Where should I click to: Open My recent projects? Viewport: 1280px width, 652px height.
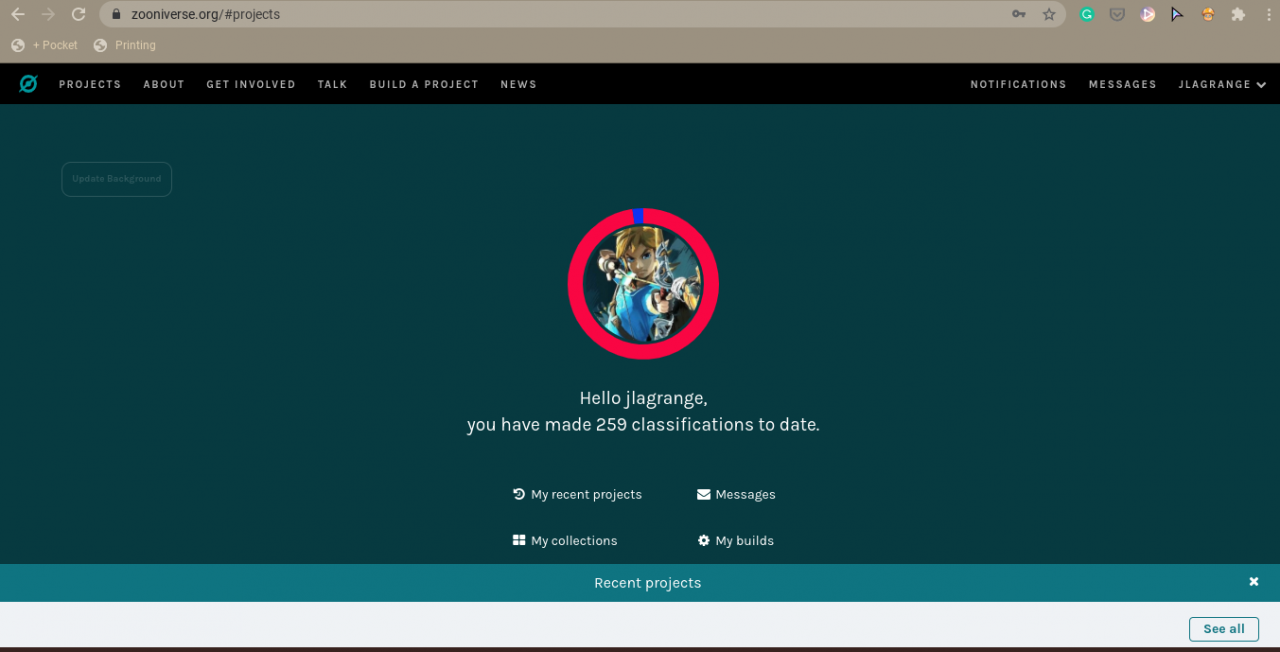point(577,494)
